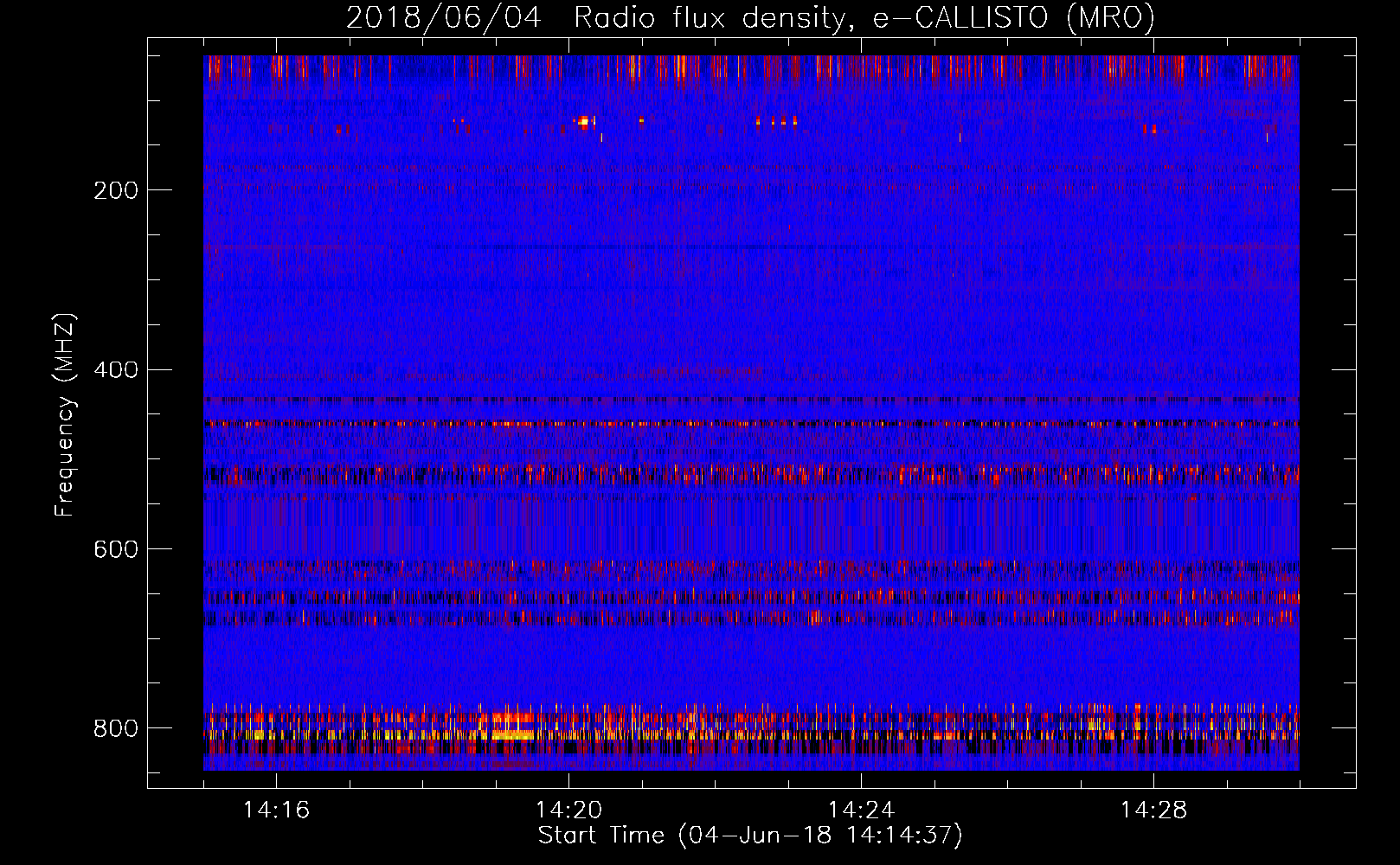Viewport: 1400px width, 865px height.
Task: Click the bright yellow burst near 14:19 at 800 MHz
Action: (512, 734)
